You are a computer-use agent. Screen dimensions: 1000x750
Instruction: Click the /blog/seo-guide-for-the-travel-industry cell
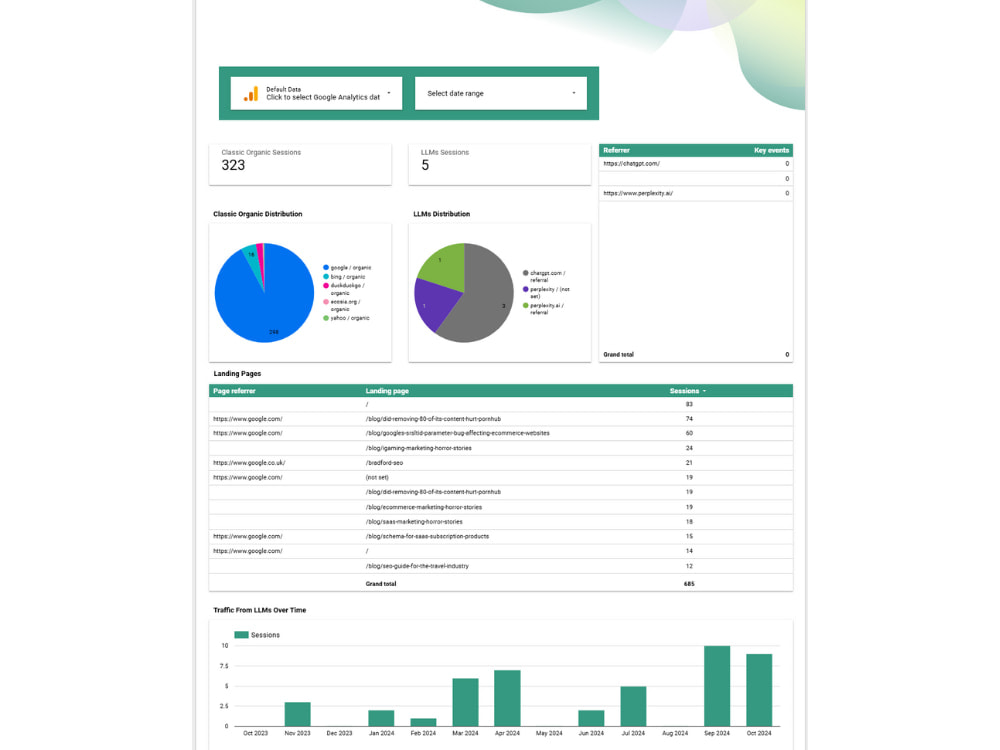[x=417, y=566]
